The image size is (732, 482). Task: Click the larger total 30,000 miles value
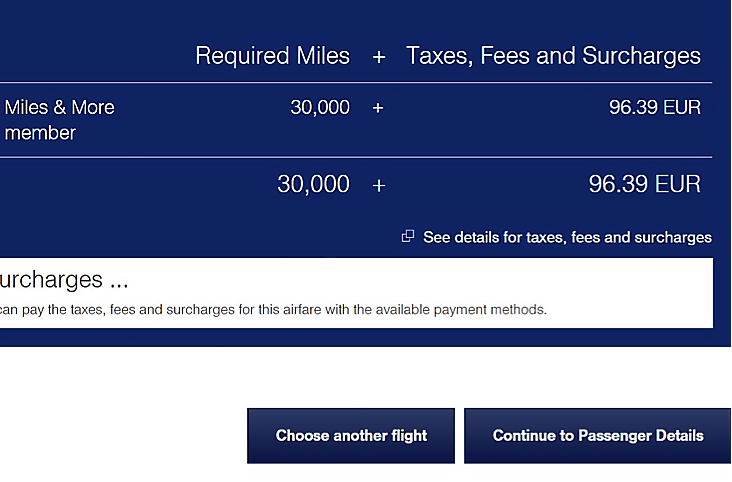pyautogui.click(x=313, y=184)
